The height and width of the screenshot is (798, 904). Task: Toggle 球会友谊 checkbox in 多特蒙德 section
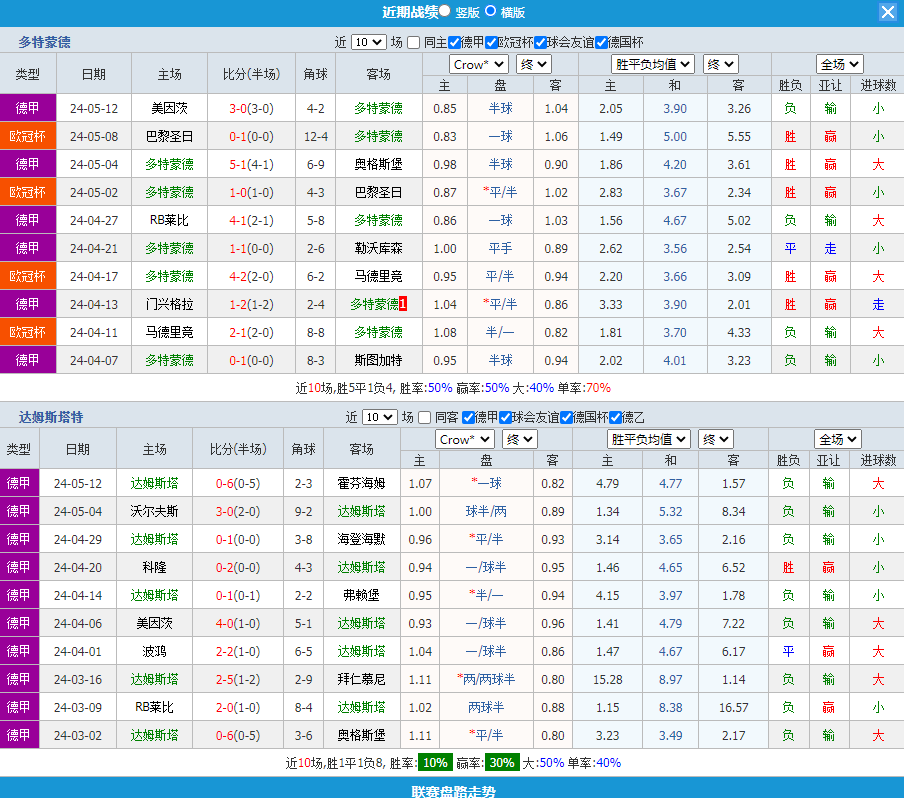tap(540, 43)
